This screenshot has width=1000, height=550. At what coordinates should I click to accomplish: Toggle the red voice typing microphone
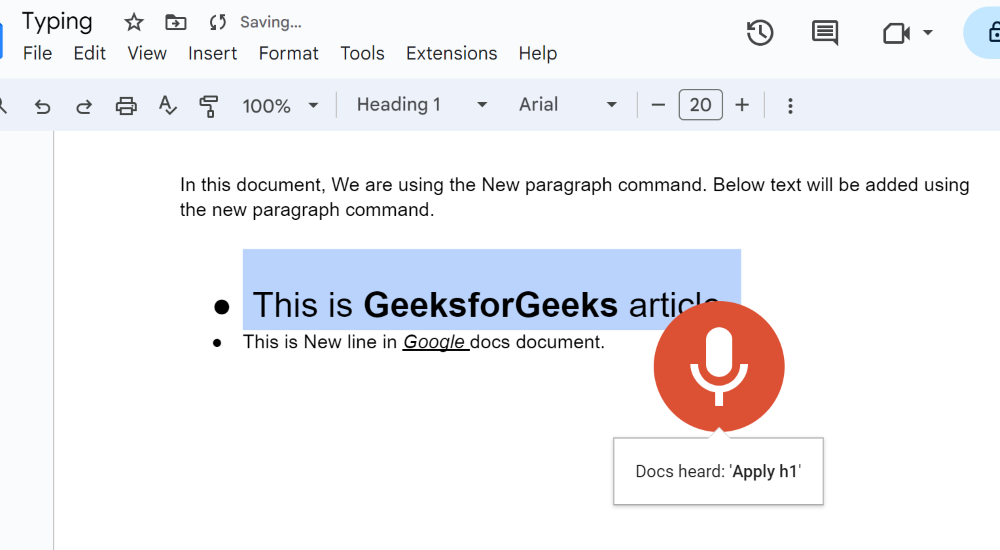719,367
